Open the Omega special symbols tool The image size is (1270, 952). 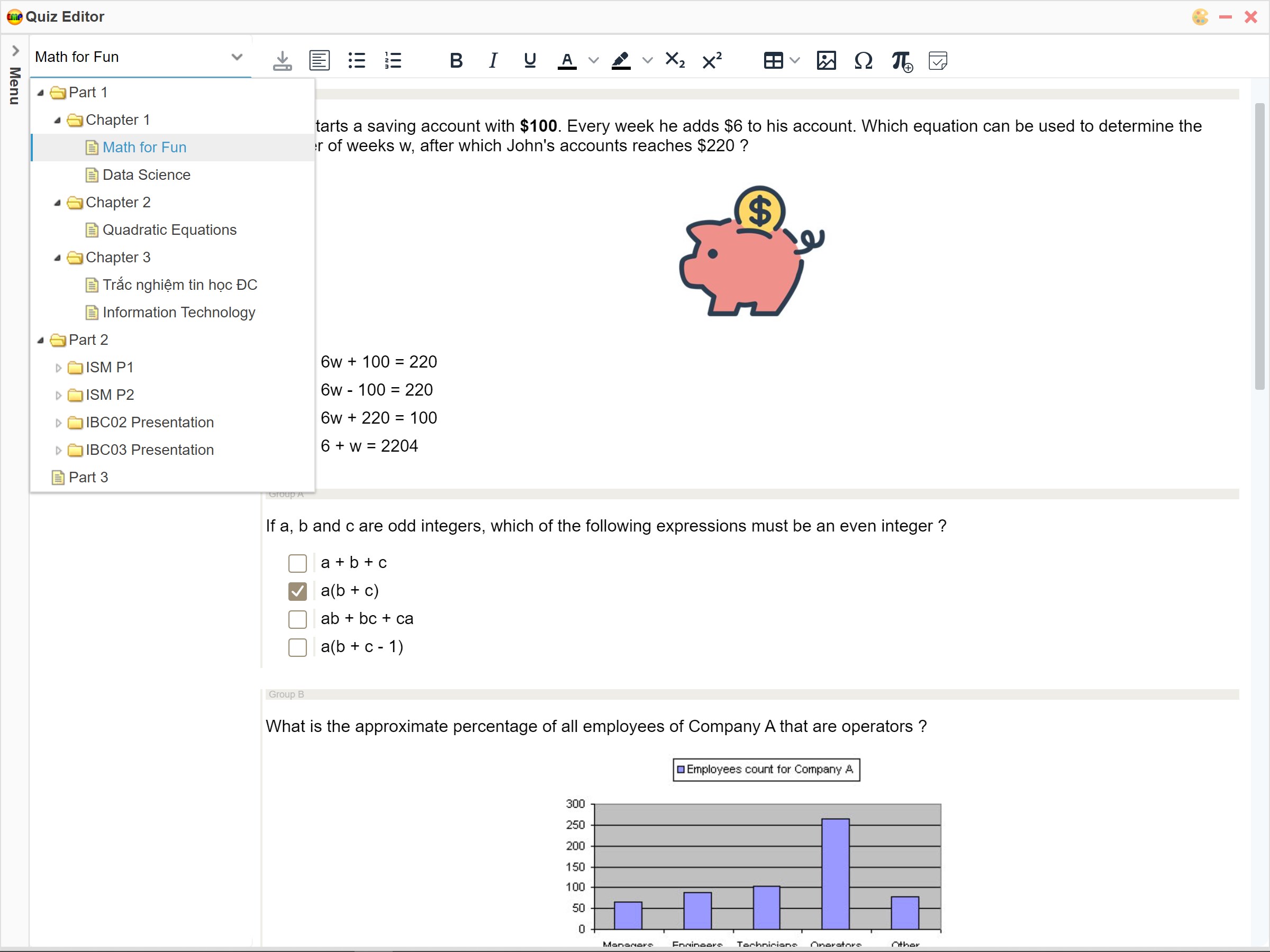[x=863, y=60]
